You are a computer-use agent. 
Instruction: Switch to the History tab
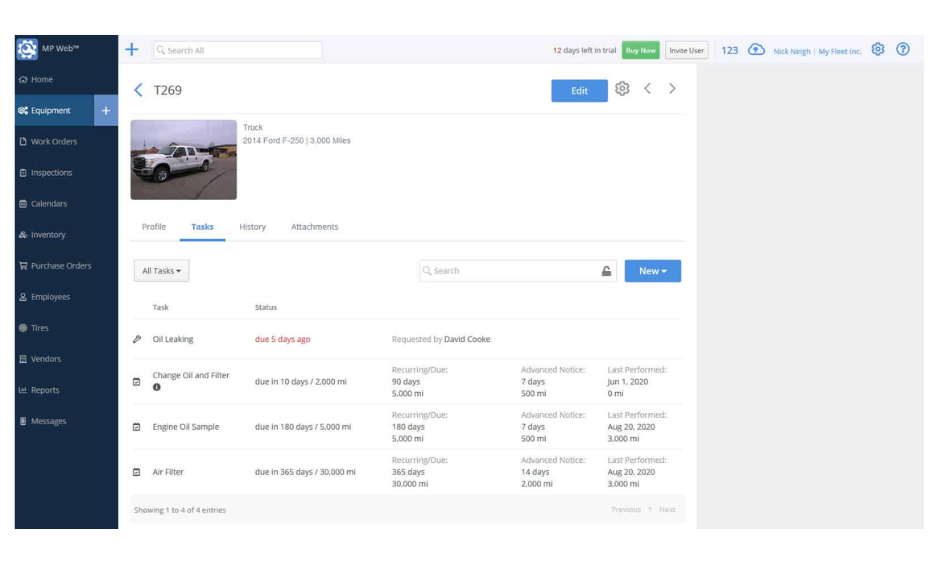(252, 227)
